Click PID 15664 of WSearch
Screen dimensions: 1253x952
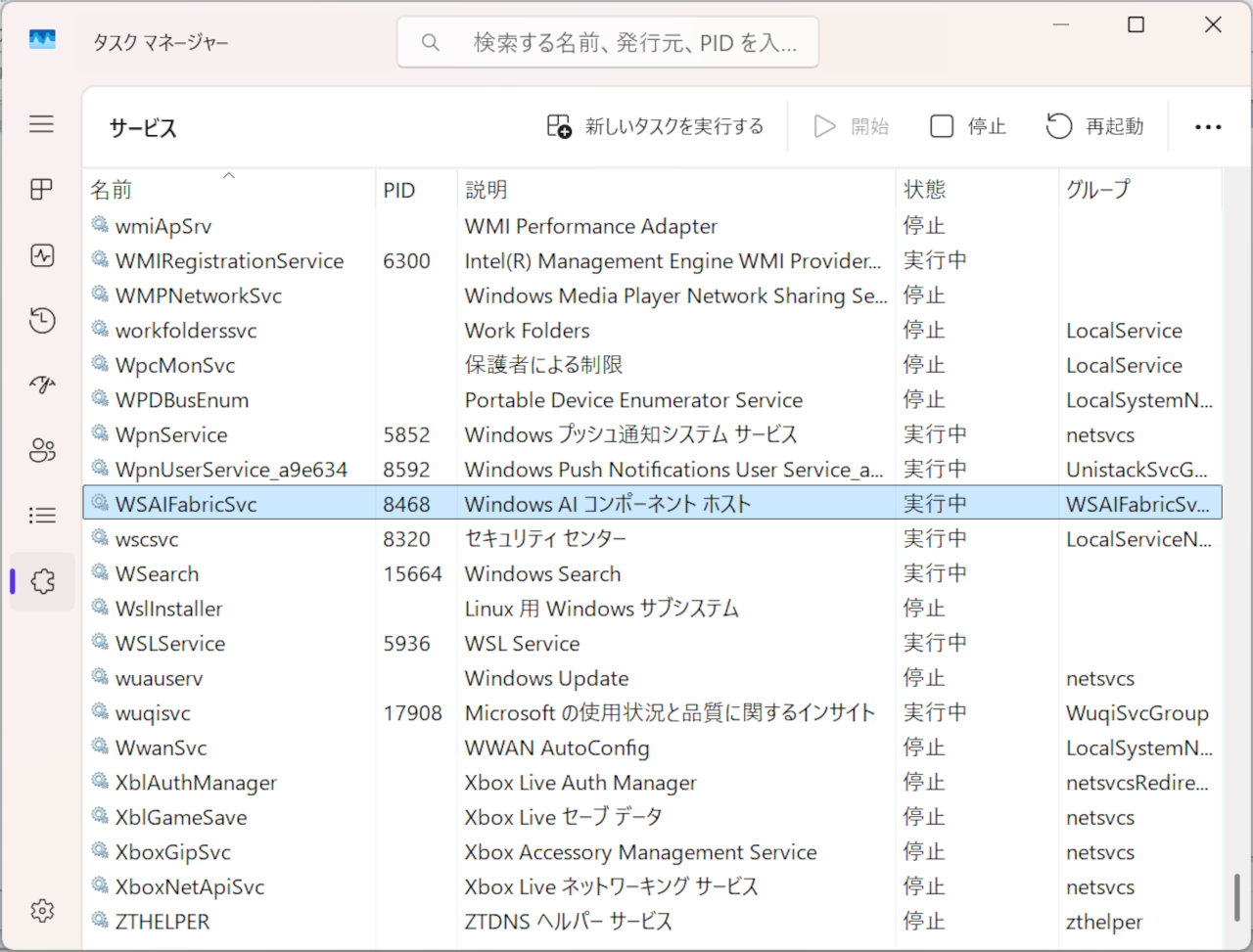(x=412, y=574)
